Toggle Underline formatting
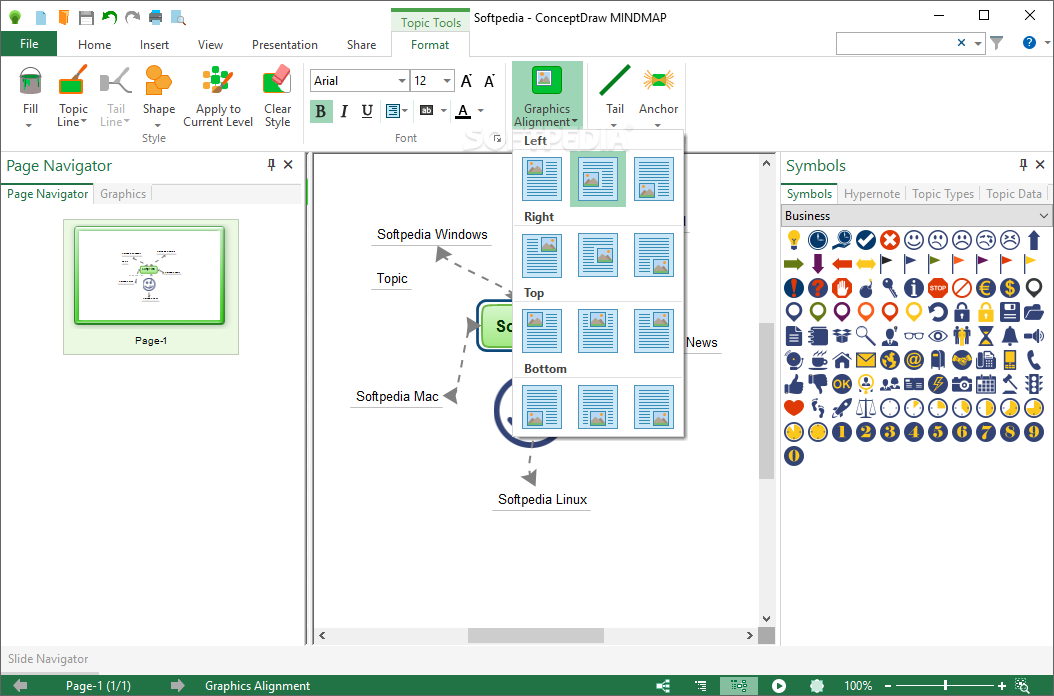 (x=367, y=111)
